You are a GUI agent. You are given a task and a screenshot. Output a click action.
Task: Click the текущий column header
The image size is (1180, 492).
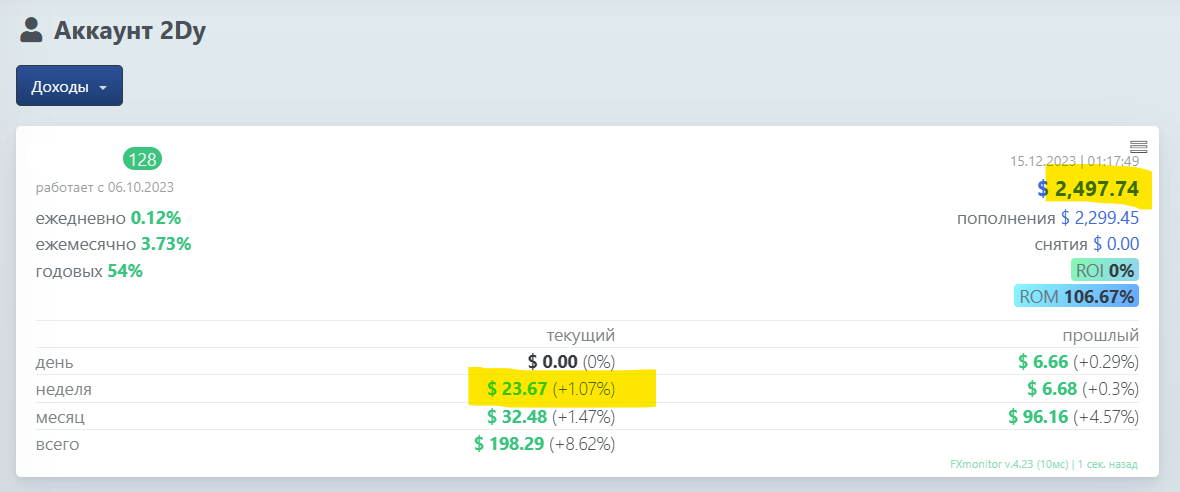(x=580, y=336)
